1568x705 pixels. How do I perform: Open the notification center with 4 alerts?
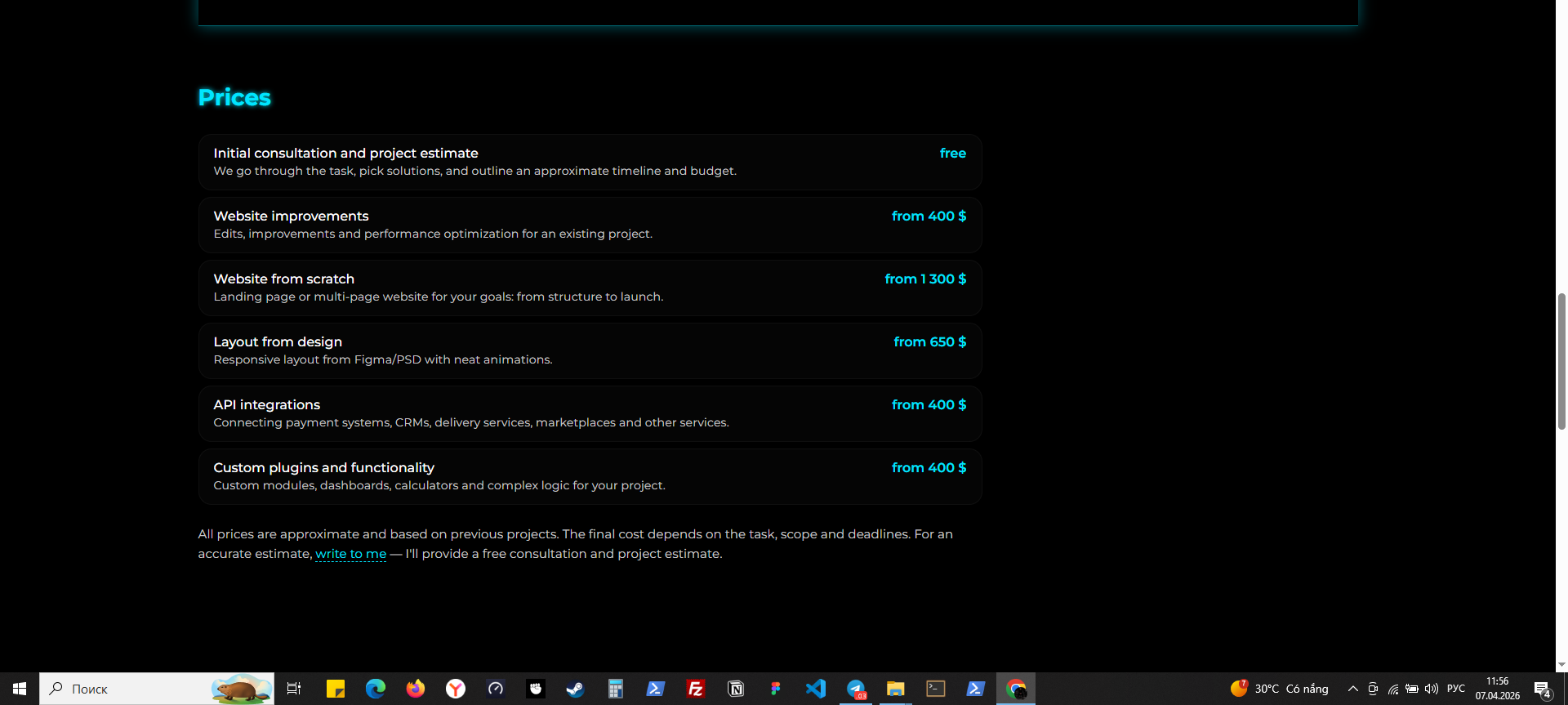pos(1542,689)
